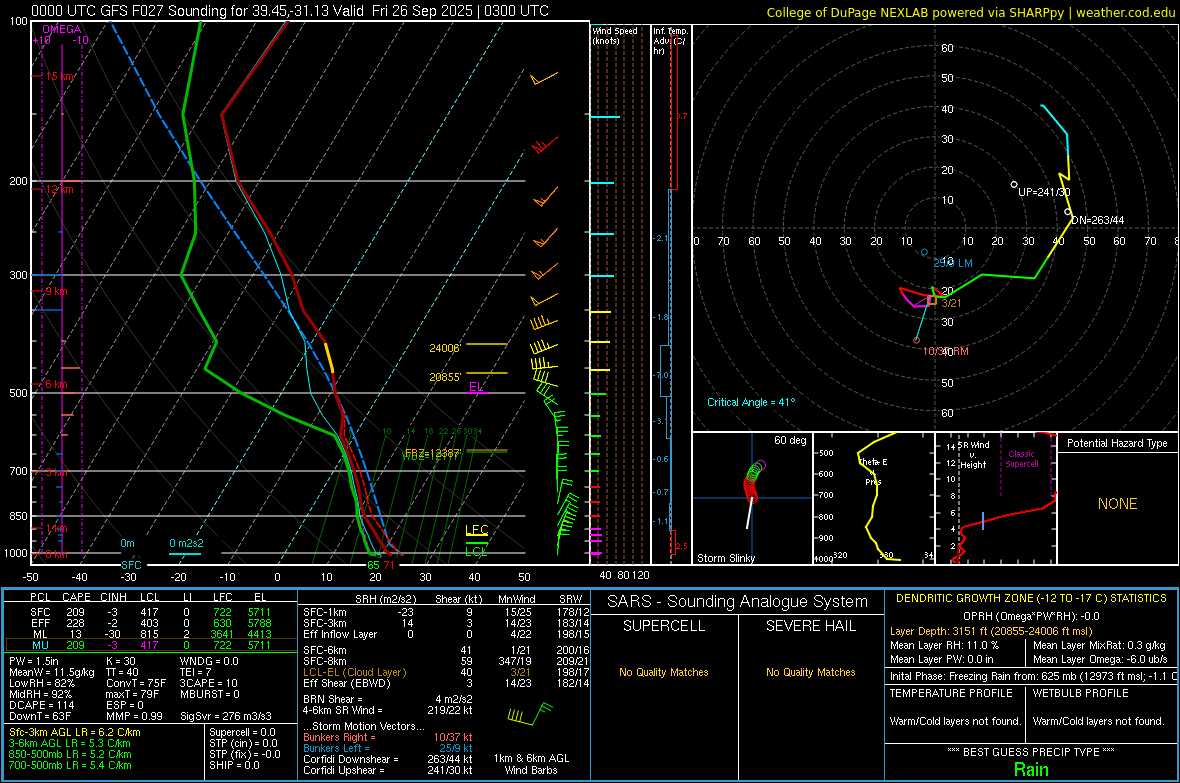
Task: Click the WETBULB PROFILE heading
Action: point(1081,693)
